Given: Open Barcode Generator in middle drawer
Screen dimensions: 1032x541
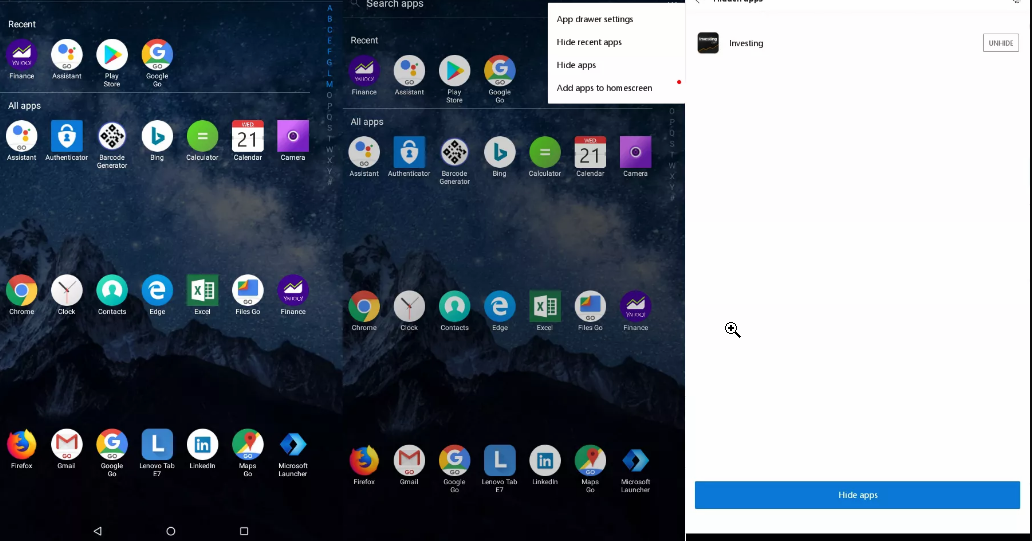Looking at the screenshot, I should point(454,152).
